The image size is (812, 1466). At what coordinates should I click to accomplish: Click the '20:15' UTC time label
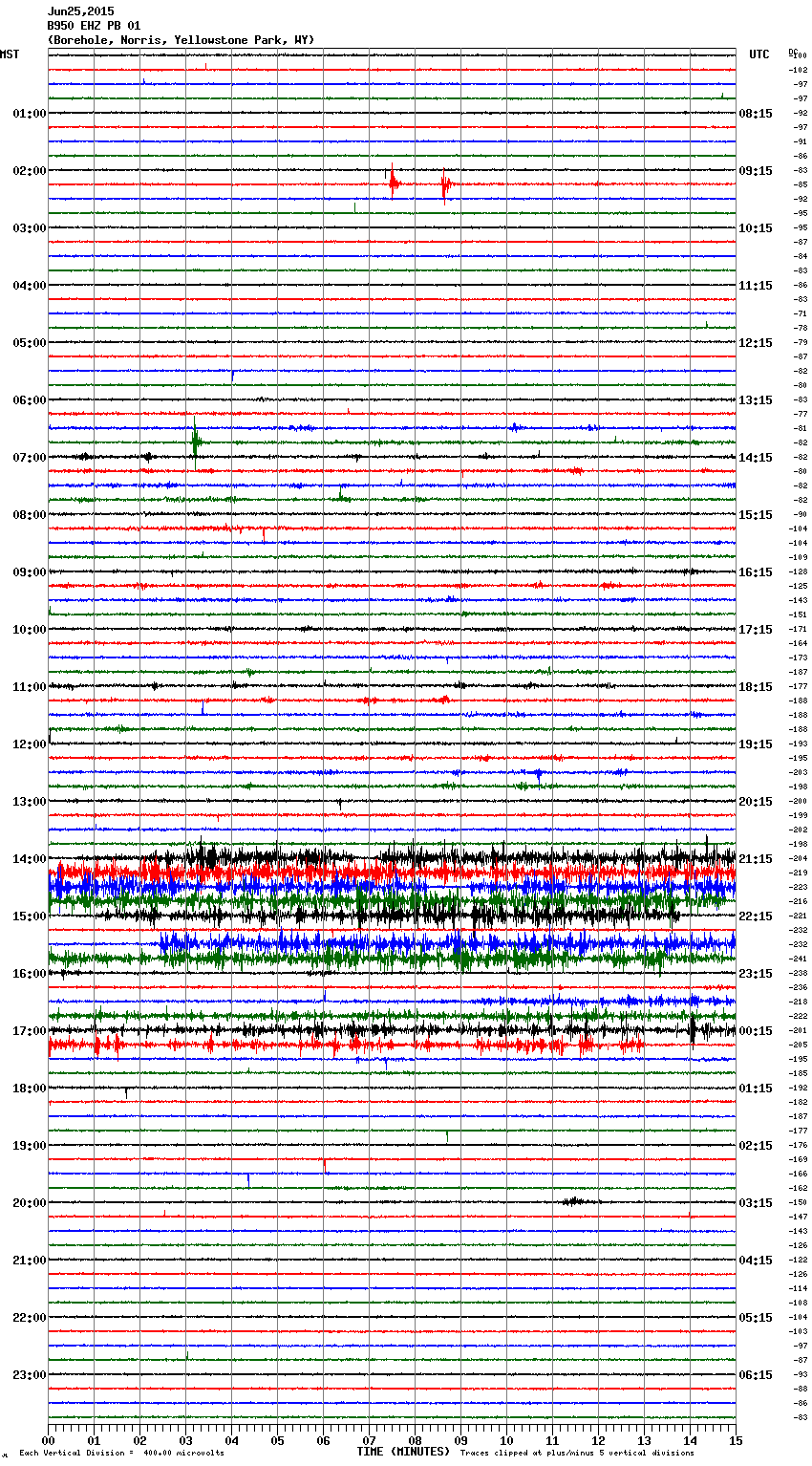pyautogui.click(x=756, y=802)
